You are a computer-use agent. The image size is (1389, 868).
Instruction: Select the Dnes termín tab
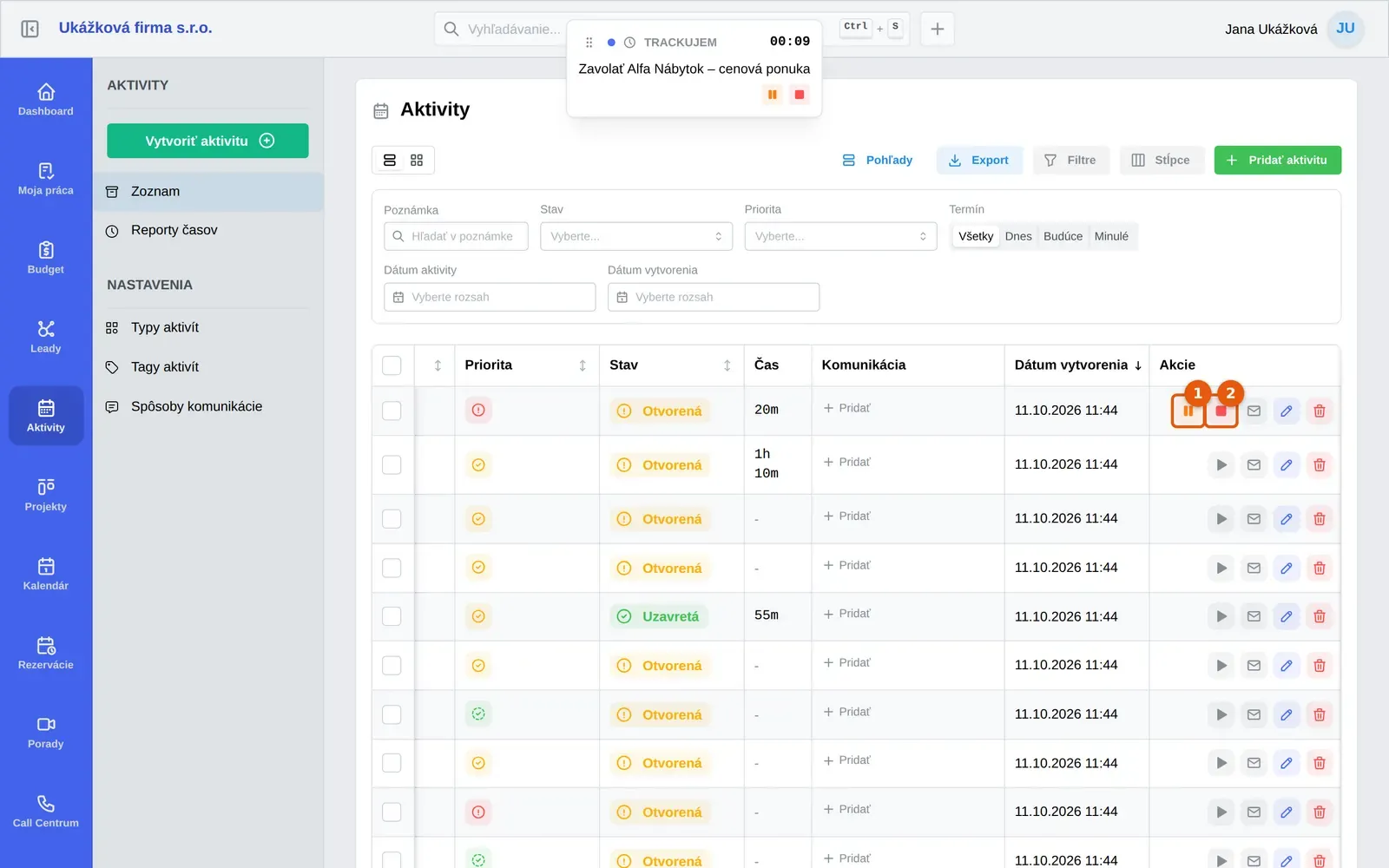click(1018, 237)
